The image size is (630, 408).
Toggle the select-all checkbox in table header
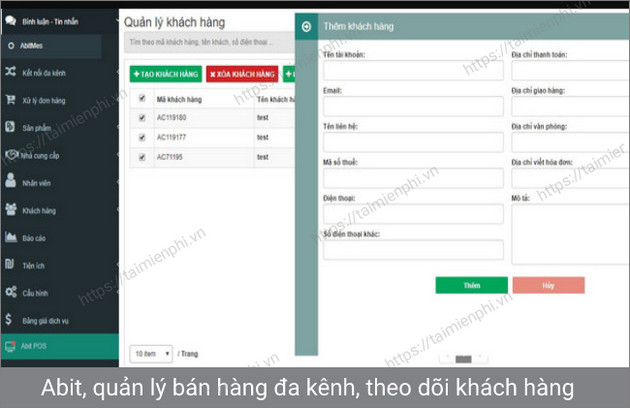click(141, 98)
